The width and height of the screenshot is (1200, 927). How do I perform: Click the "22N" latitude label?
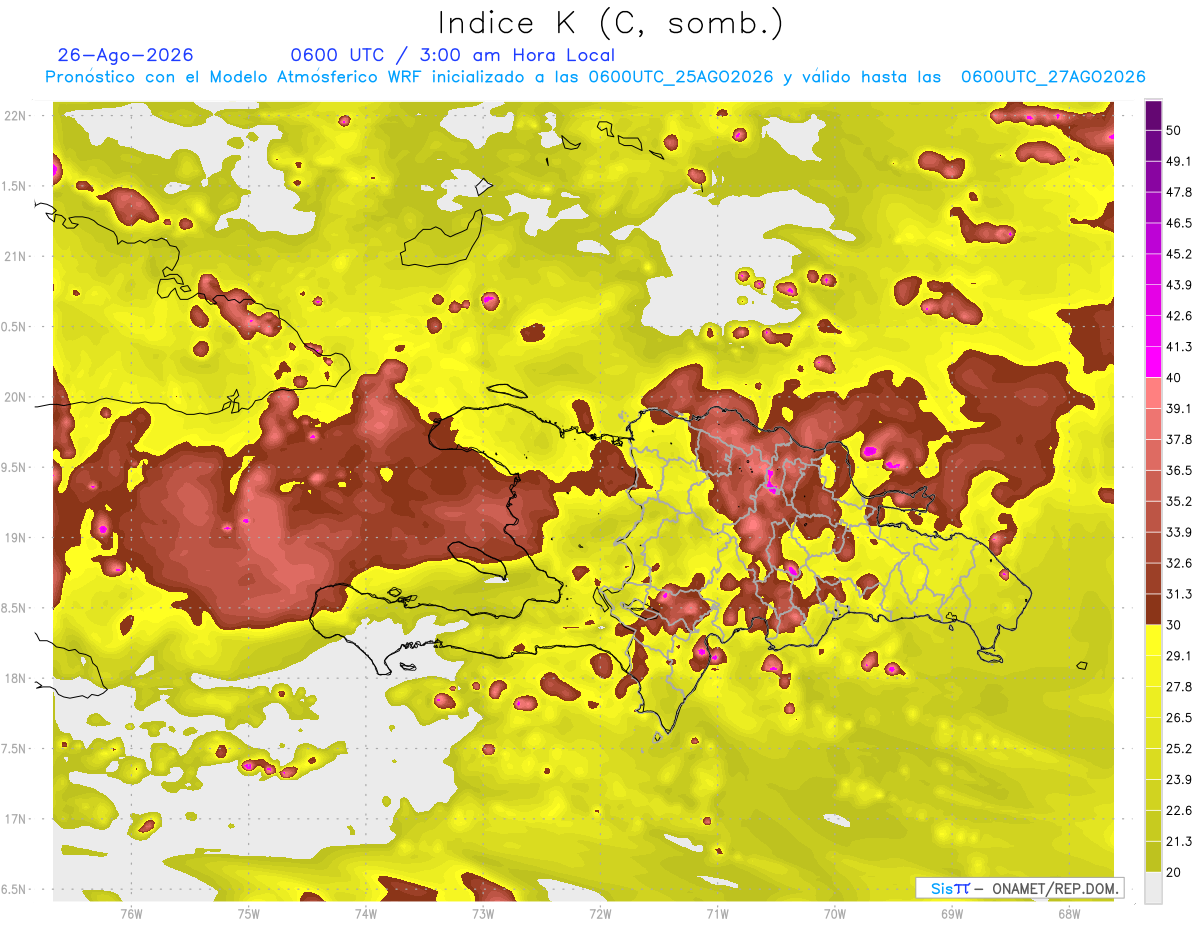(x=14, y=115)
